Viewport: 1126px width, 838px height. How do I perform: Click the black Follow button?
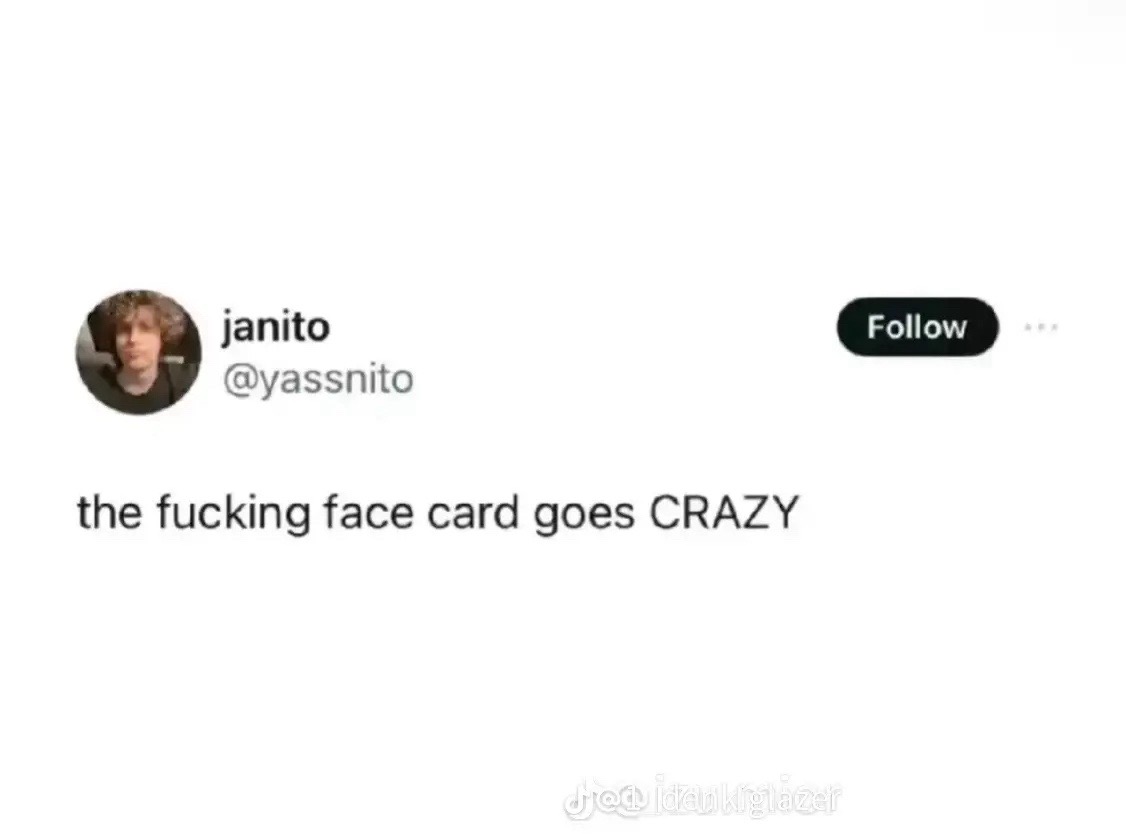pos(917,327)
